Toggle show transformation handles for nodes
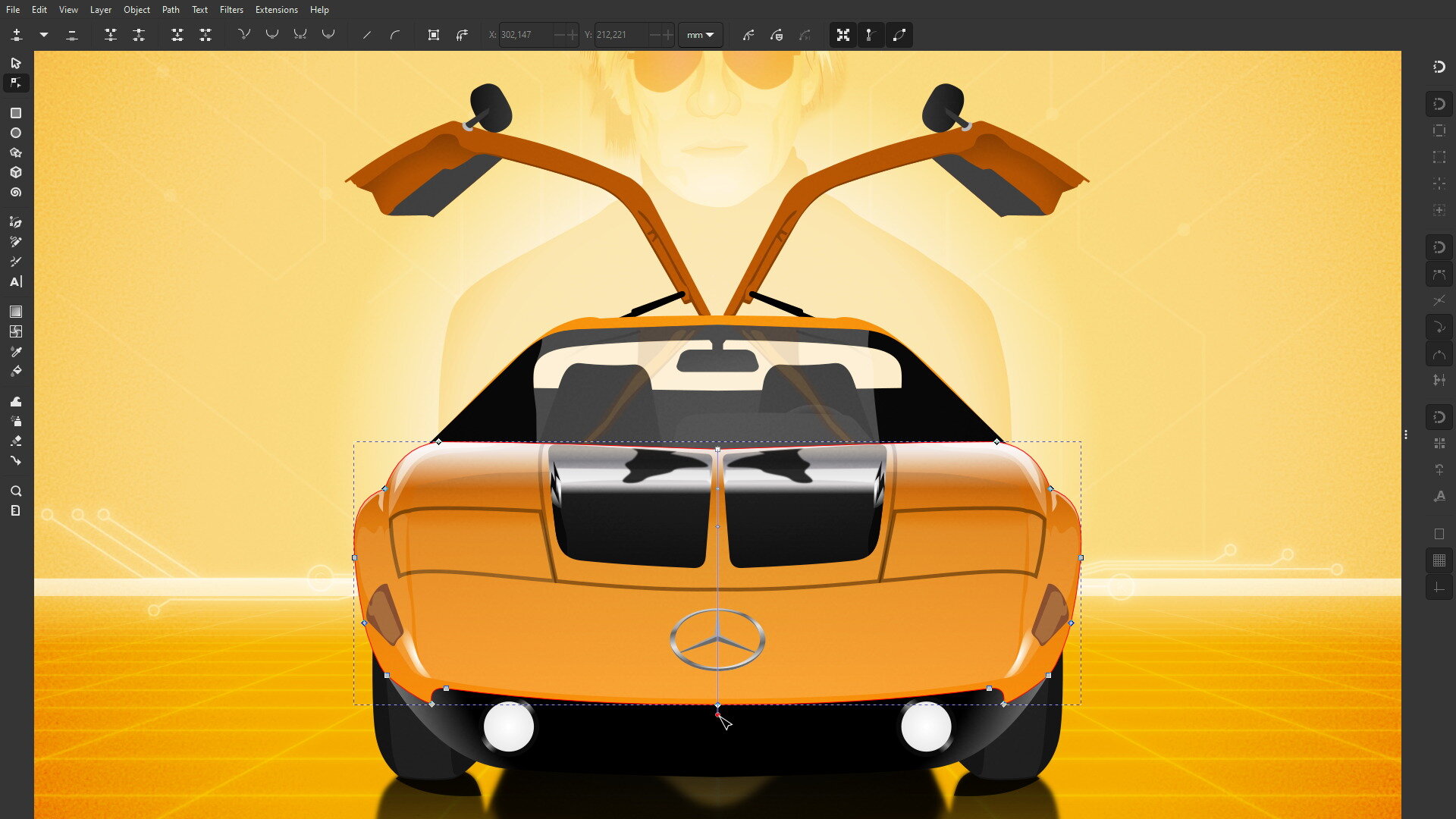 pyautogui.click(x=843, y=35)
